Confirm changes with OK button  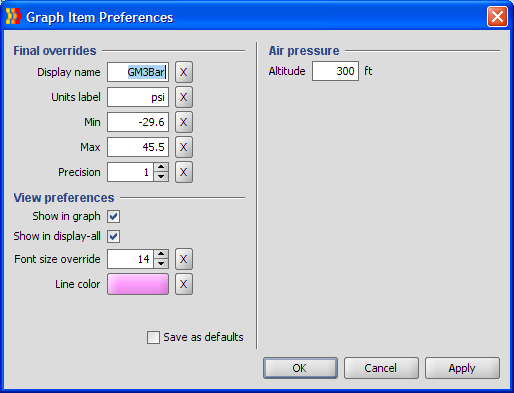(300, 368)
